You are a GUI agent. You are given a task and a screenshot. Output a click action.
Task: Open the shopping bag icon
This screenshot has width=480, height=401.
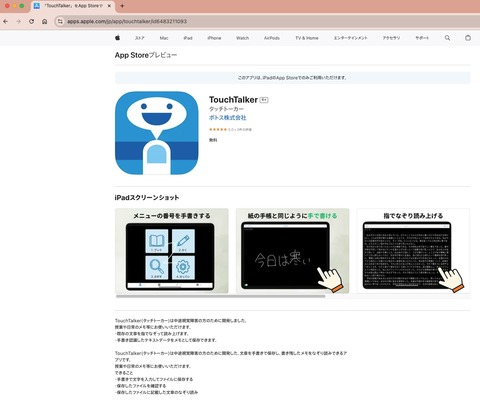click(468, 38)
